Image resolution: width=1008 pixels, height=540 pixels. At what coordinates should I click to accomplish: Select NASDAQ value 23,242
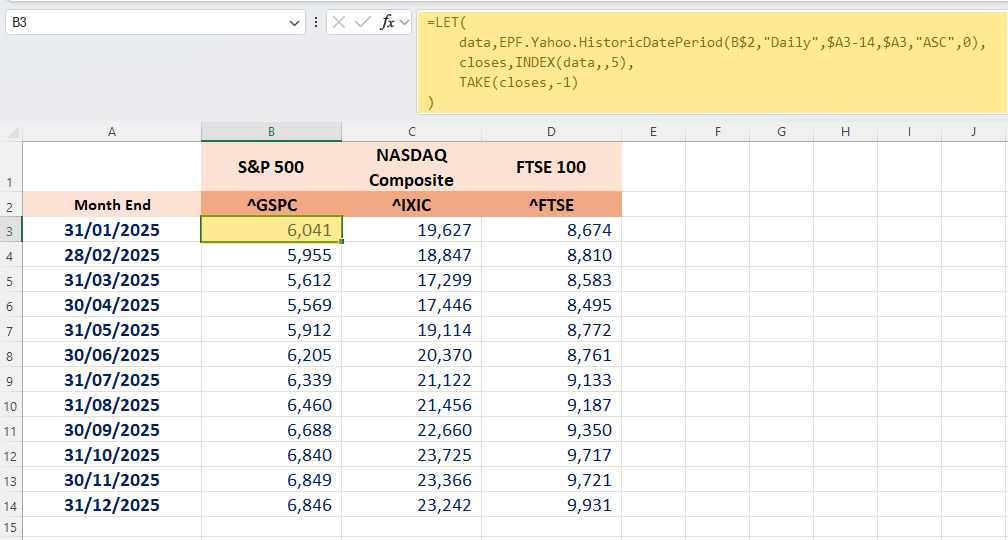coord(411,505)
